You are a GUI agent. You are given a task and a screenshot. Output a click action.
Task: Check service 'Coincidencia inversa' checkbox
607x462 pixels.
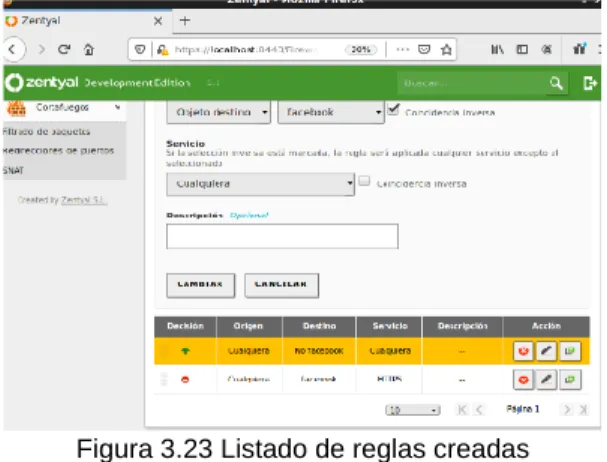click(x=364, y=181)
